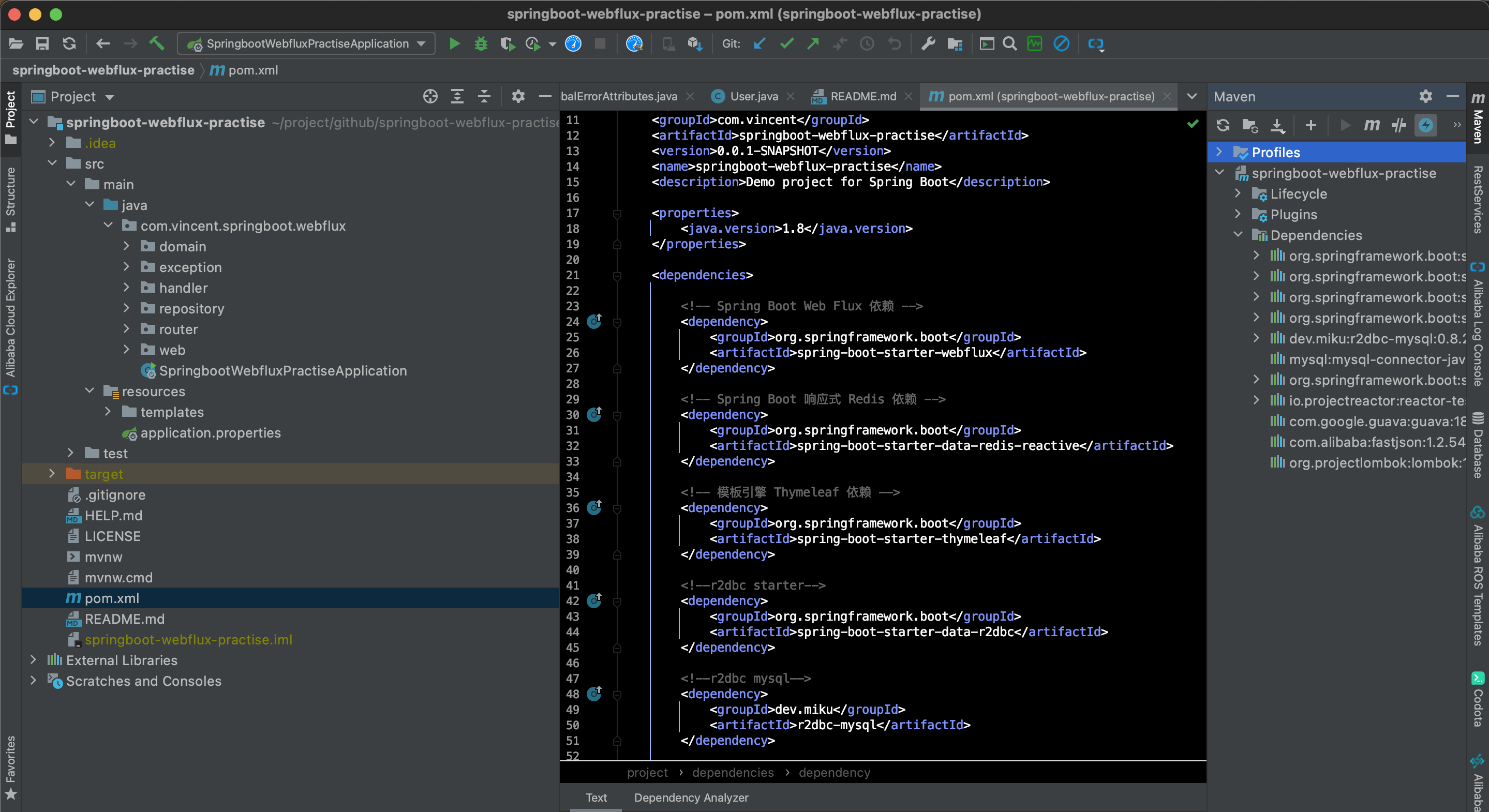Select HELP.md in project tree
The width and height of the screenshot is (1489, 812).
pos(105,516)
